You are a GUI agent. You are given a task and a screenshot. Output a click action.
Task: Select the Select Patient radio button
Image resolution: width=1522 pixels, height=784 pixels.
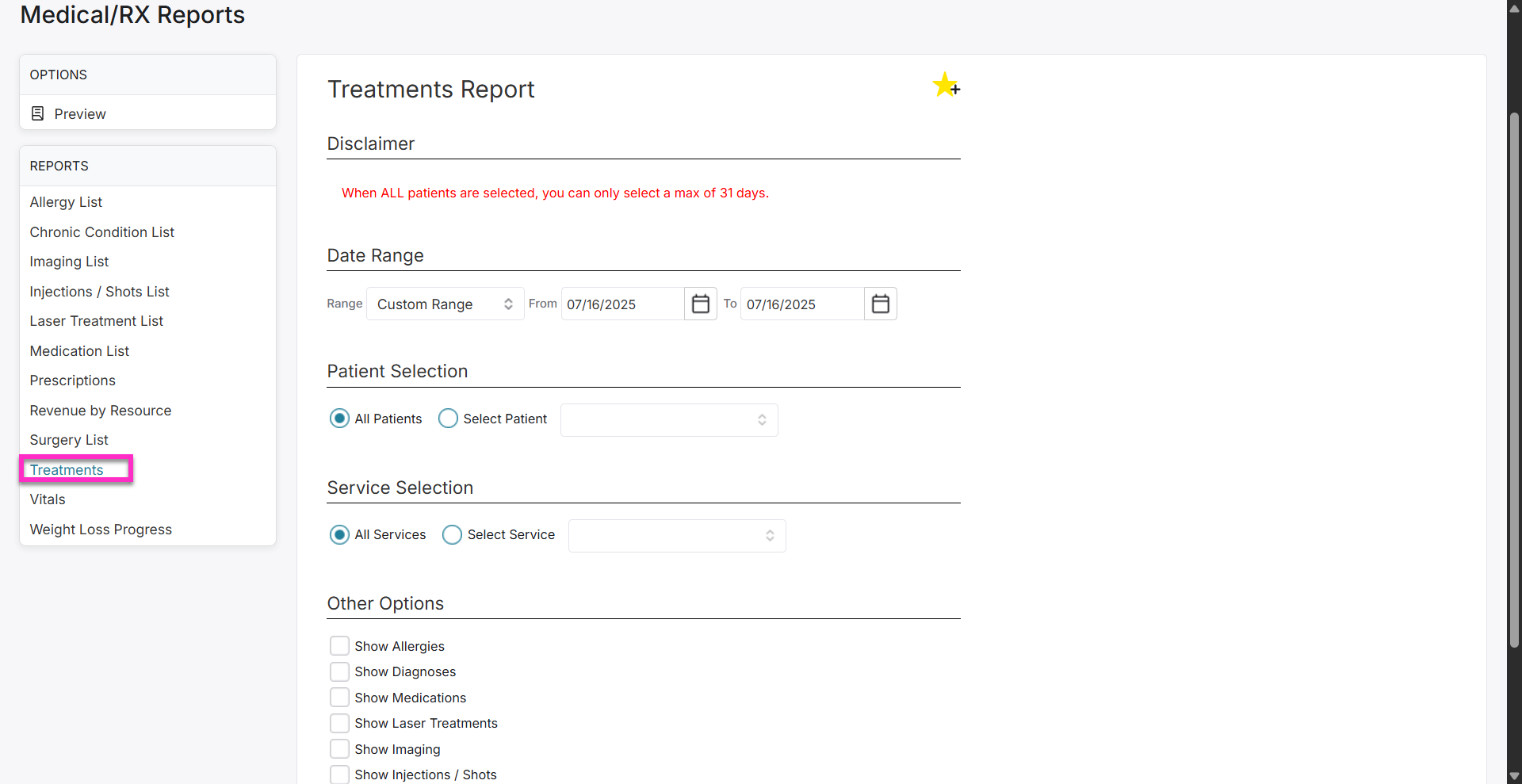point(448,418)
